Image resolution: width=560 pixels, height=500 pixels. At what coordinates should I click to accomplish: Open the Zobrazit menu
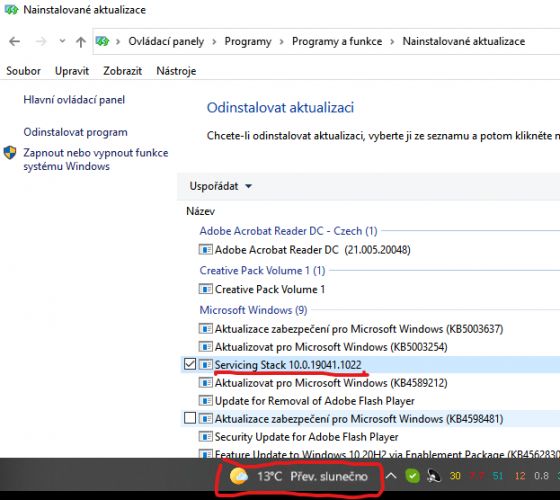[122, 71]
